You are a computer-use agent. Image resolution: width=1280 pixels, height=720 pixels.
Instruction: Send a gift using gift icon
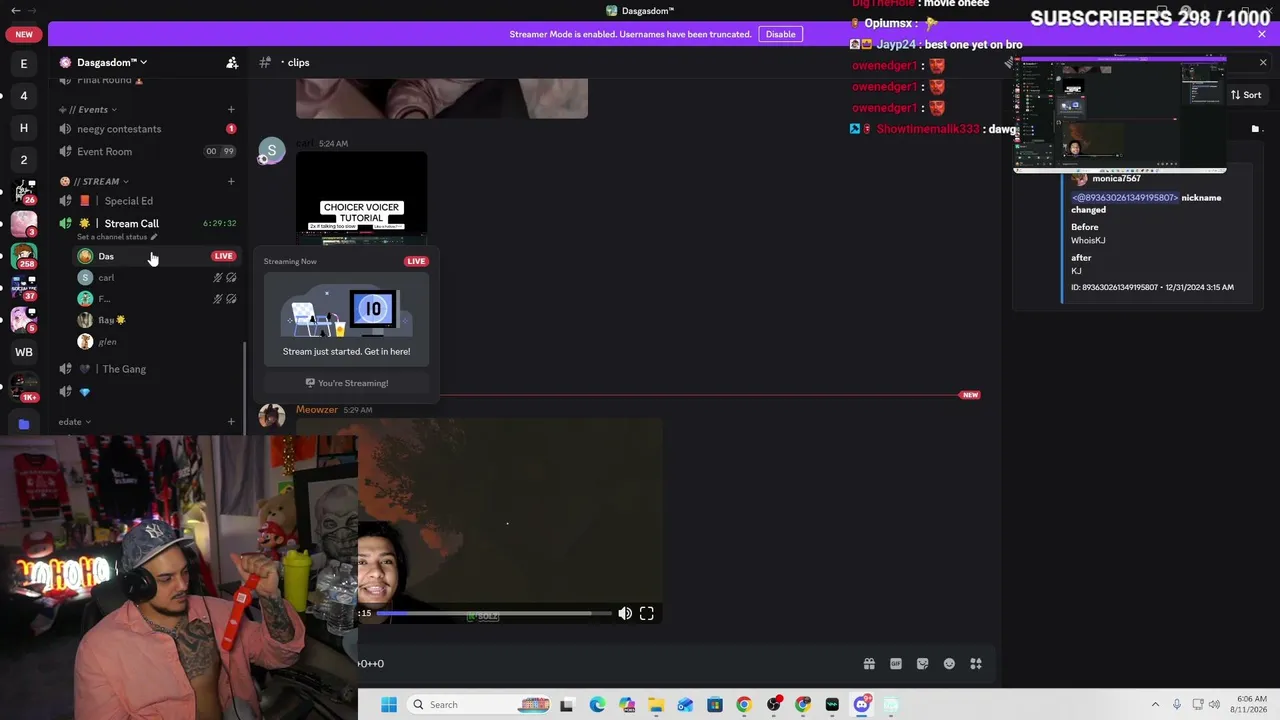tap(869, 663)
